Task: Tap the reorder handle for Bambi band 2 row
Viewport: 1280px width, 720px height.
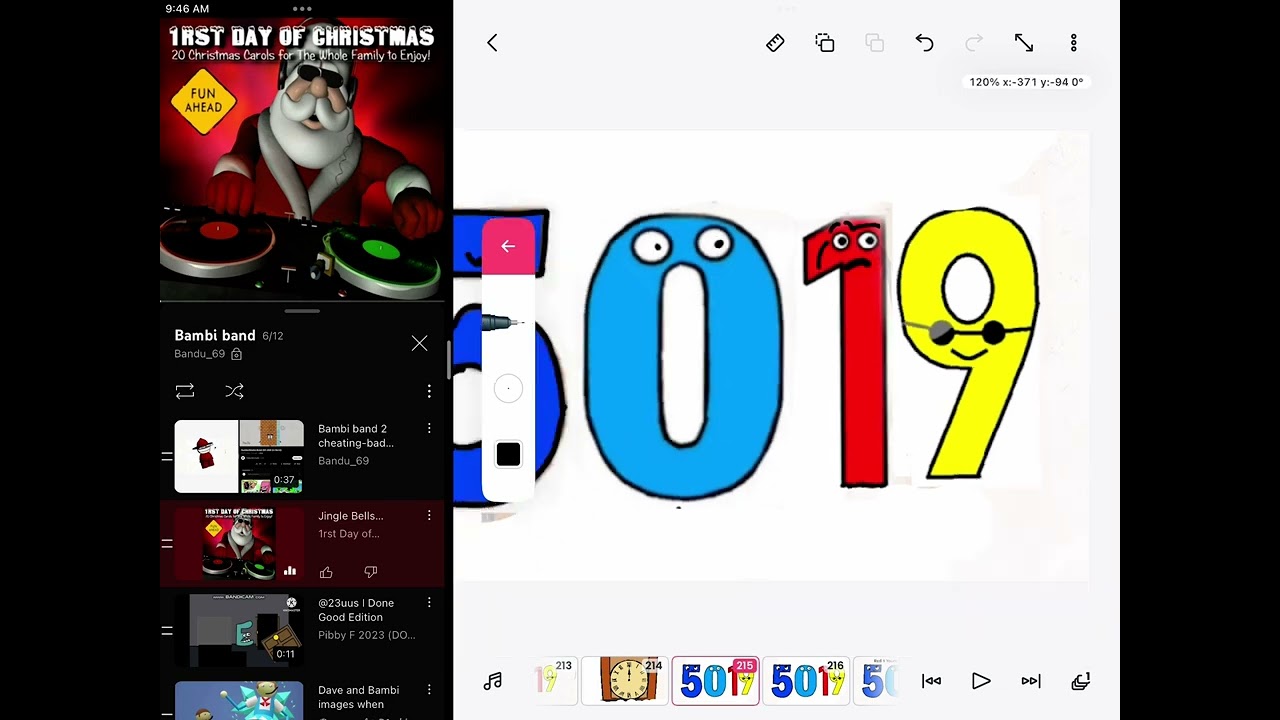Action: [x=167, y=457]
